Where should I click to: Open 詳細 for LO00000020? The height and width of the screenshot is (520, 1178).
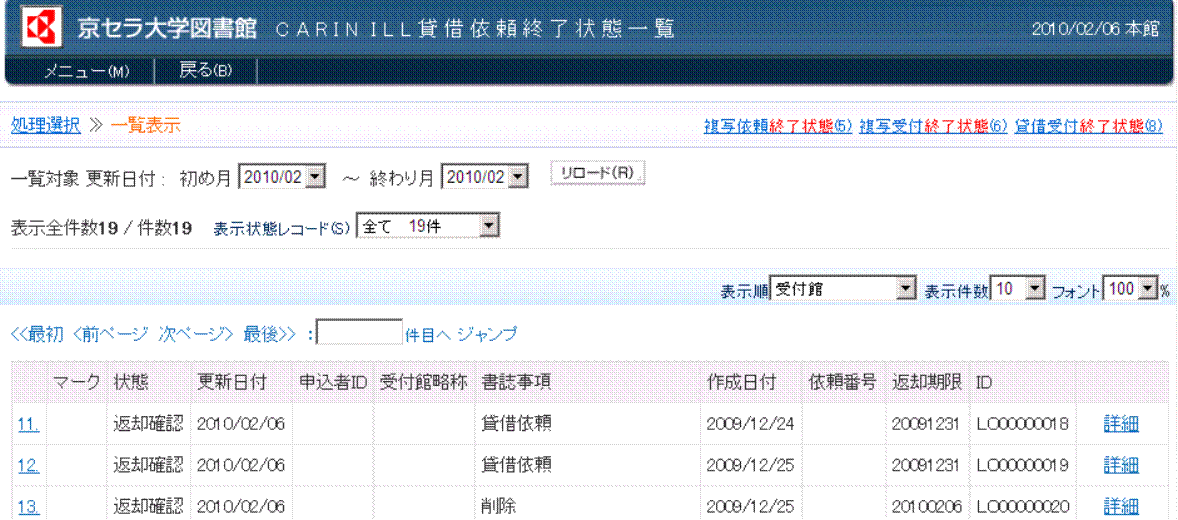click(1121, 507)
